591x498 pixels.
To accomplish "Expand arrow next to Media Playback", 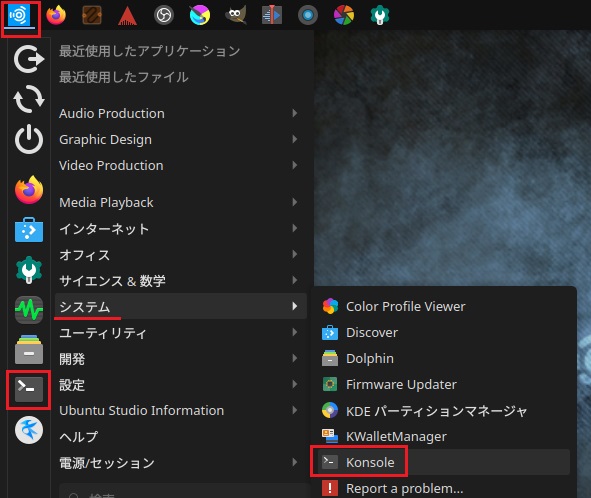I will point(294,202).
